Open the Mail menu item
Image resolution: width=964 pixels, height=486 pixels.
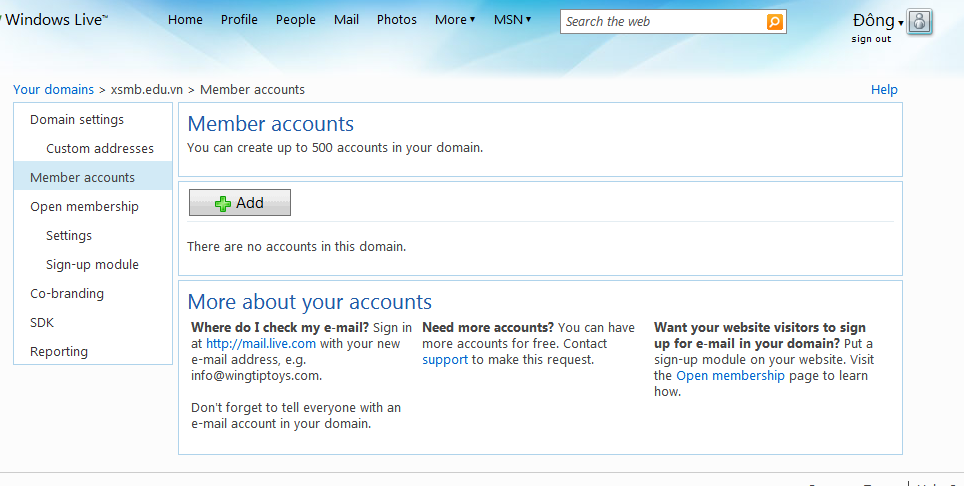tap(346, 20)
